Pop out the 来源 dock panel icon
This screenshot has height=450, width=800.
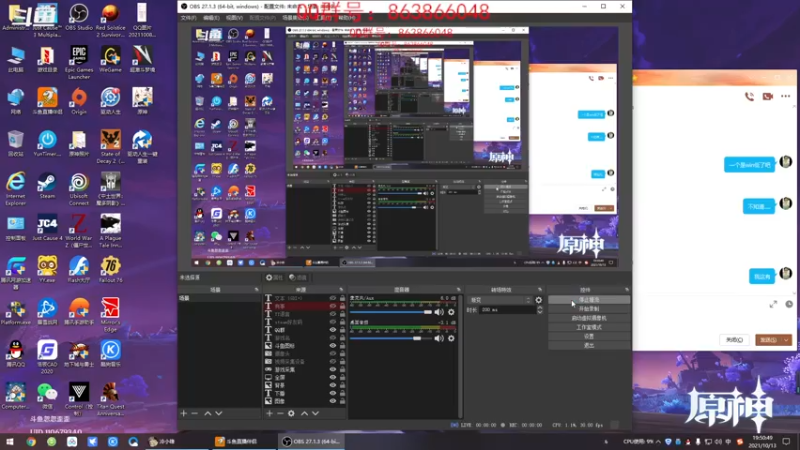click(341, 290)
